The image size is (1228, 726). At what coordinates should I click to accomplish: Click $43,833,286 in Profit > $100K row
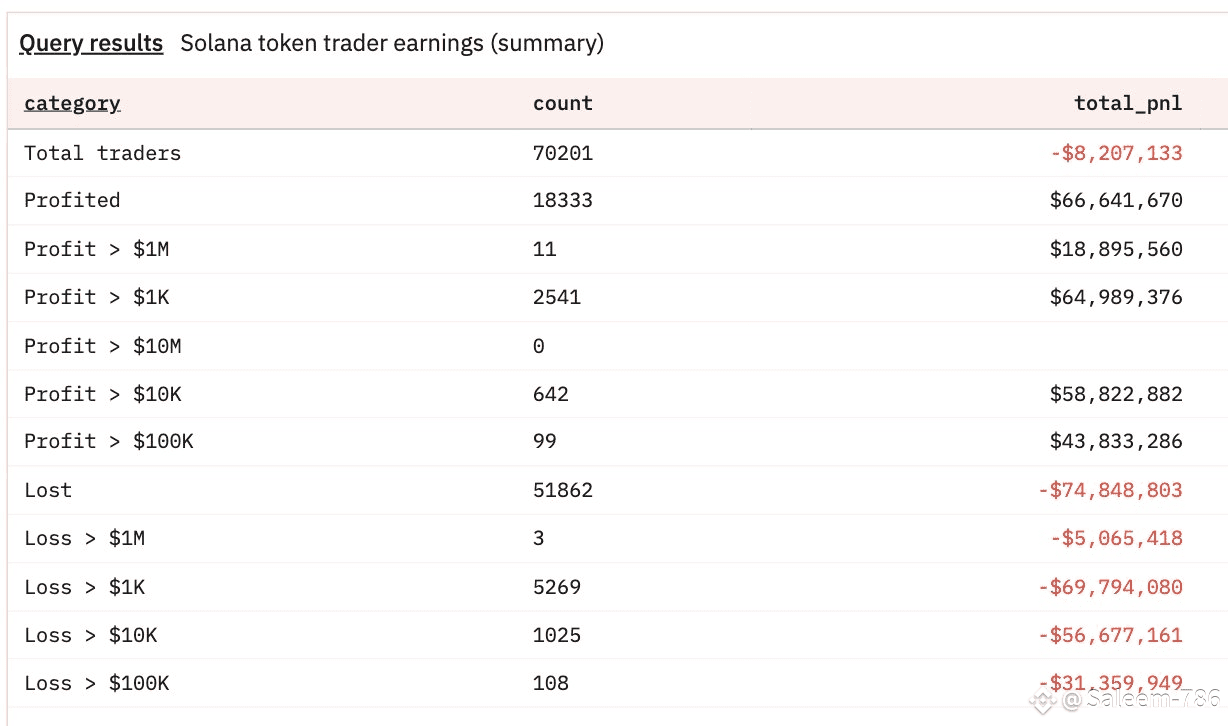click(1116, 441)
